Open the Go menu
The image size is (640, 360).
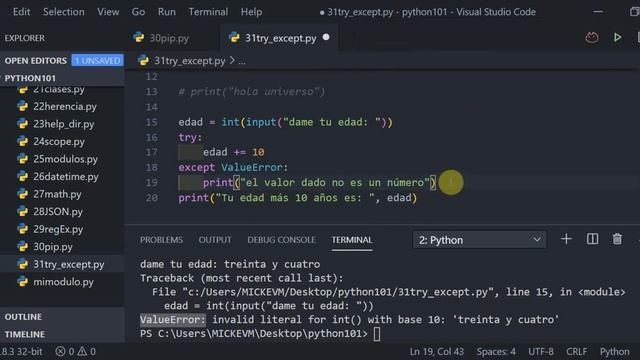[138, 12]
